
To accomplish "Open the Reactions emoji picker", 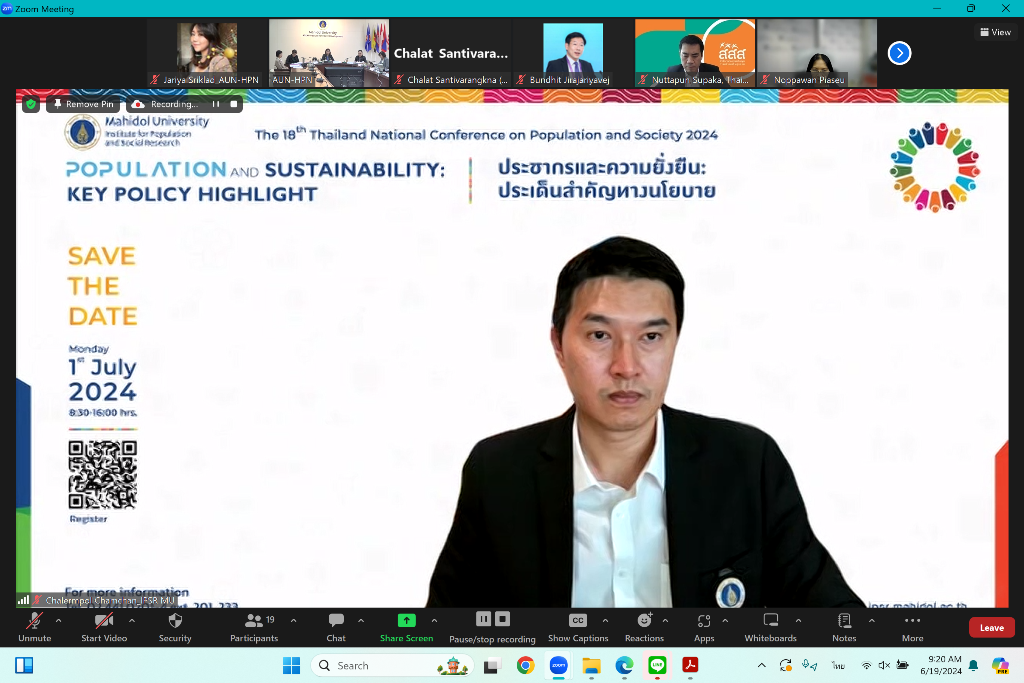I will click(644, 626).
